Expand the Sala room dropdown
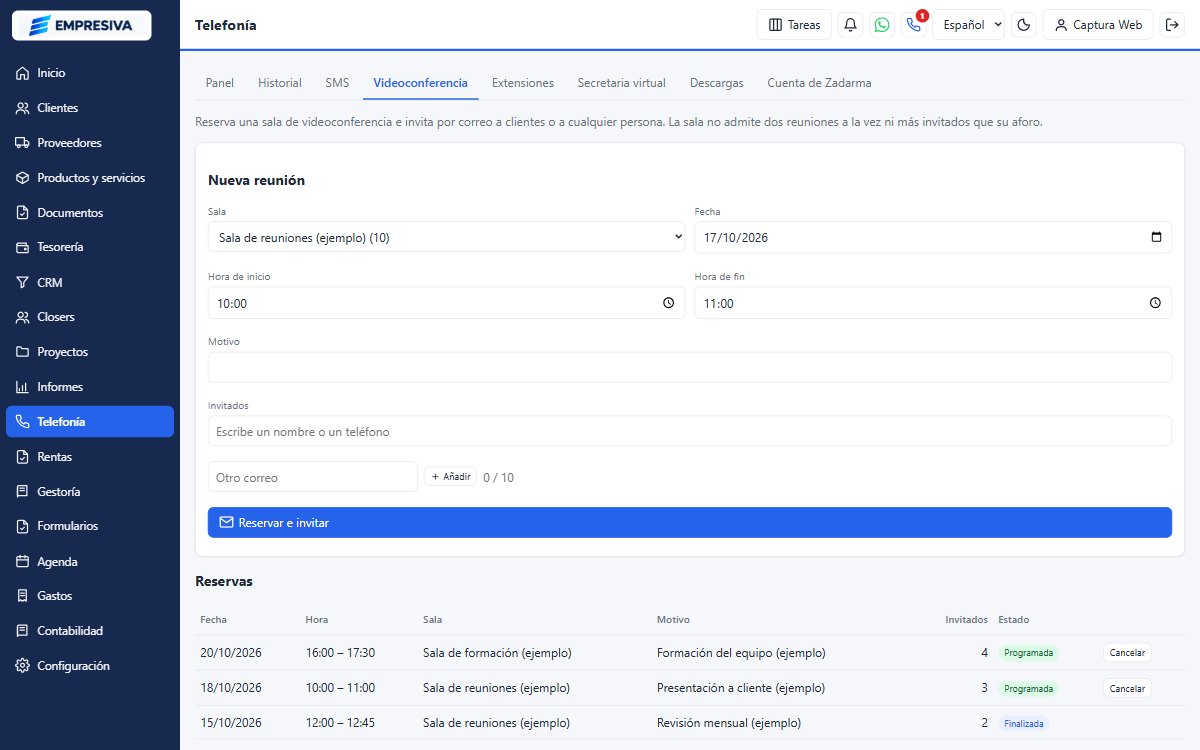 (x=446, y=238)
